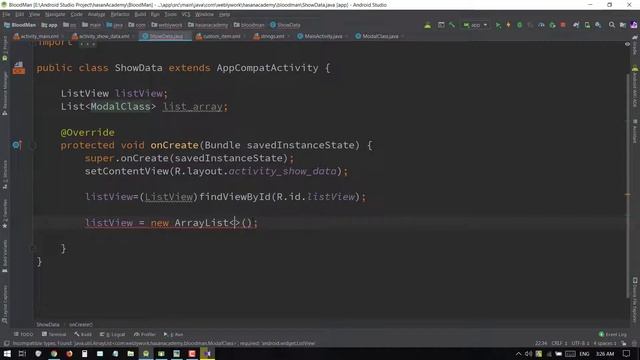Open the Event Log panel
The width and height of the screenshot is (640, 360).
pos(613,334)
